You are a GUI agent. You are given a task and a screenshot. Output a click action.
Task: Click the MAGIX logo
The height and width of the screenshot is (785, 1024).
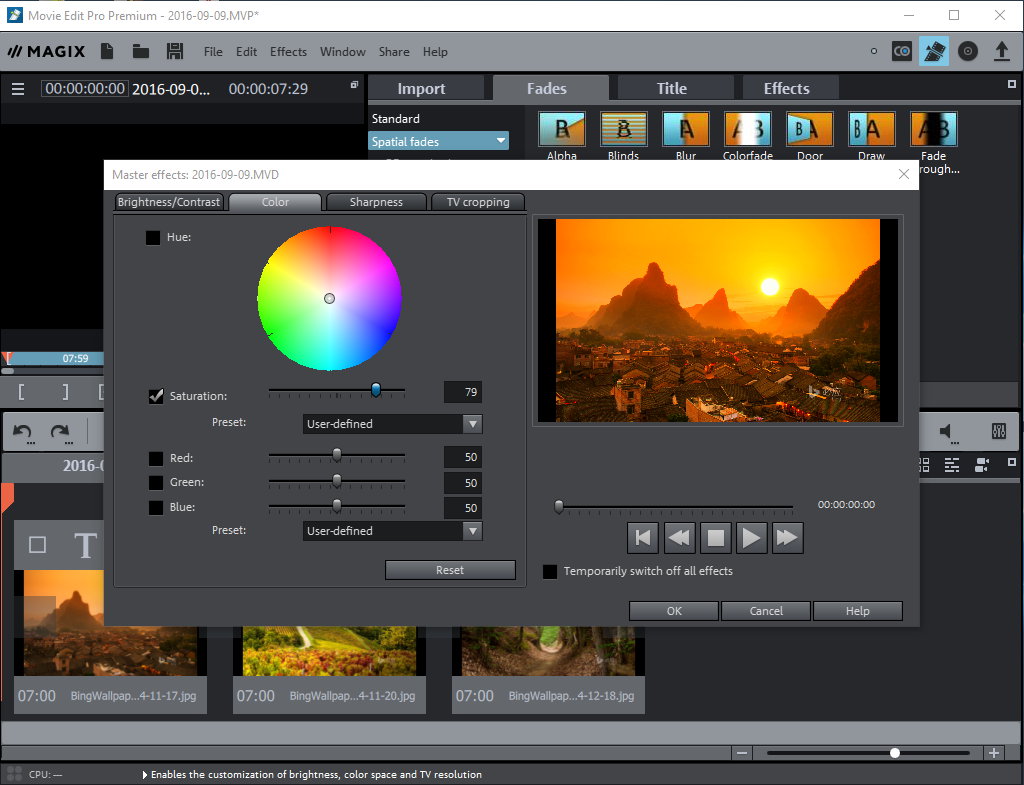tap(46, 52)
